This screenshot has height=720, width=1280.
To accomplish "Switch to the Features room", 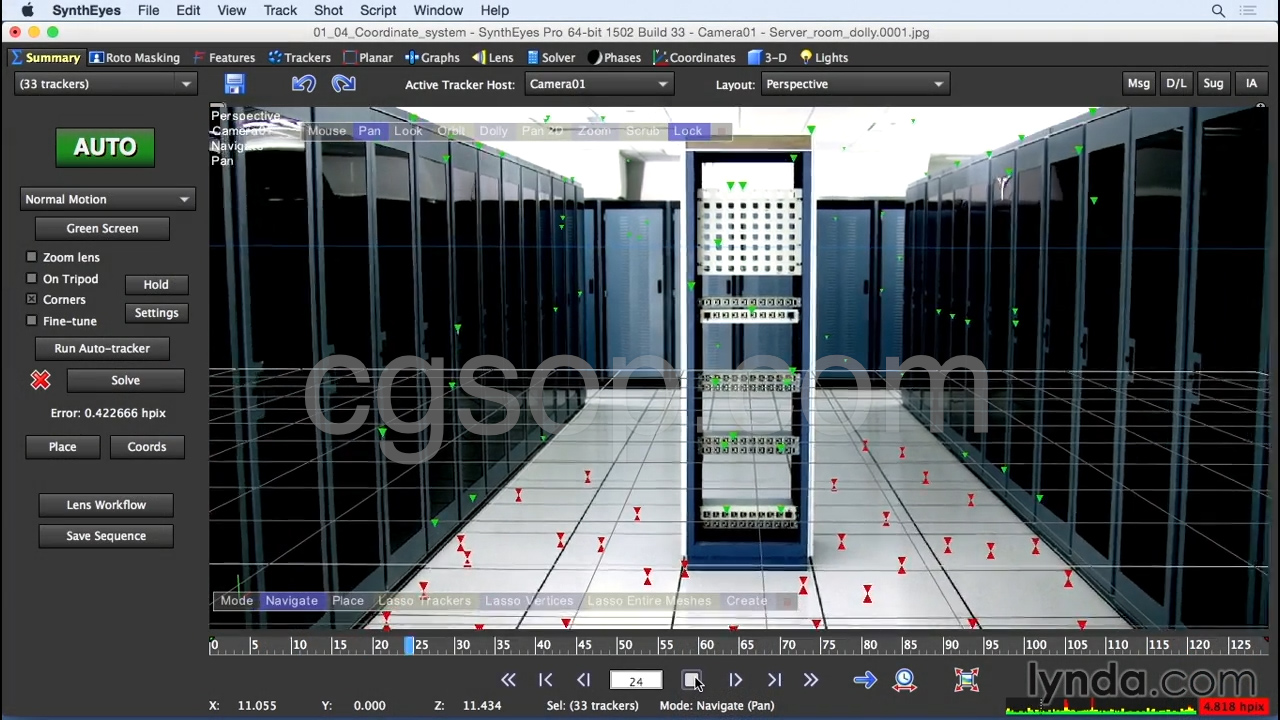I will [224, 58].
